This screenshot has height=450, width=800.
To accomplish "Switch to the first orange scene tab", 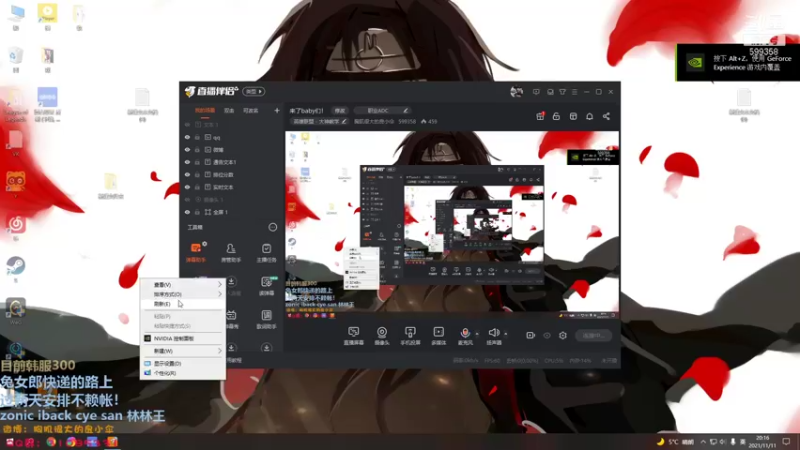I will (205, 110).
